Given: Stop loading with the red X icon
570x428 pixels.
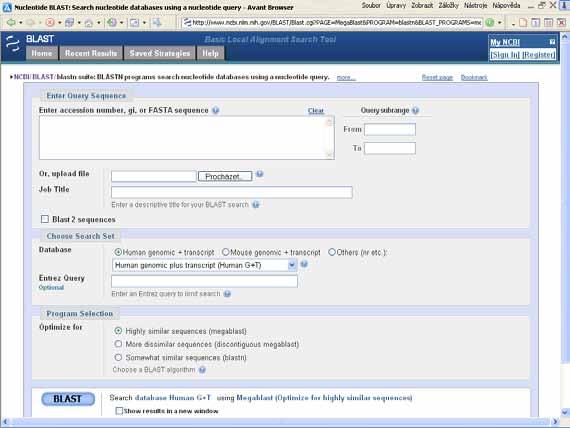Looking at the screenshot, I should (50, 23).
